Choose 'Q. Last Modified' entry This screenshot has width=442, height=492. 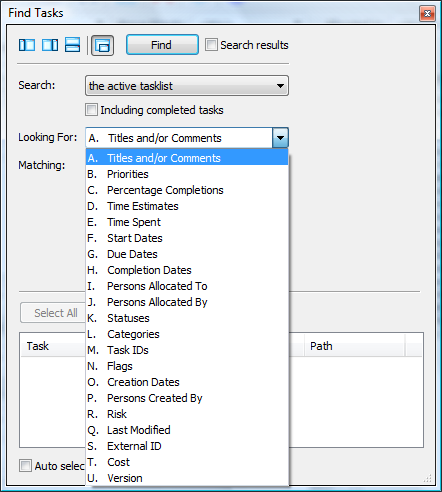pyautogui.click(x=187, y=430)
